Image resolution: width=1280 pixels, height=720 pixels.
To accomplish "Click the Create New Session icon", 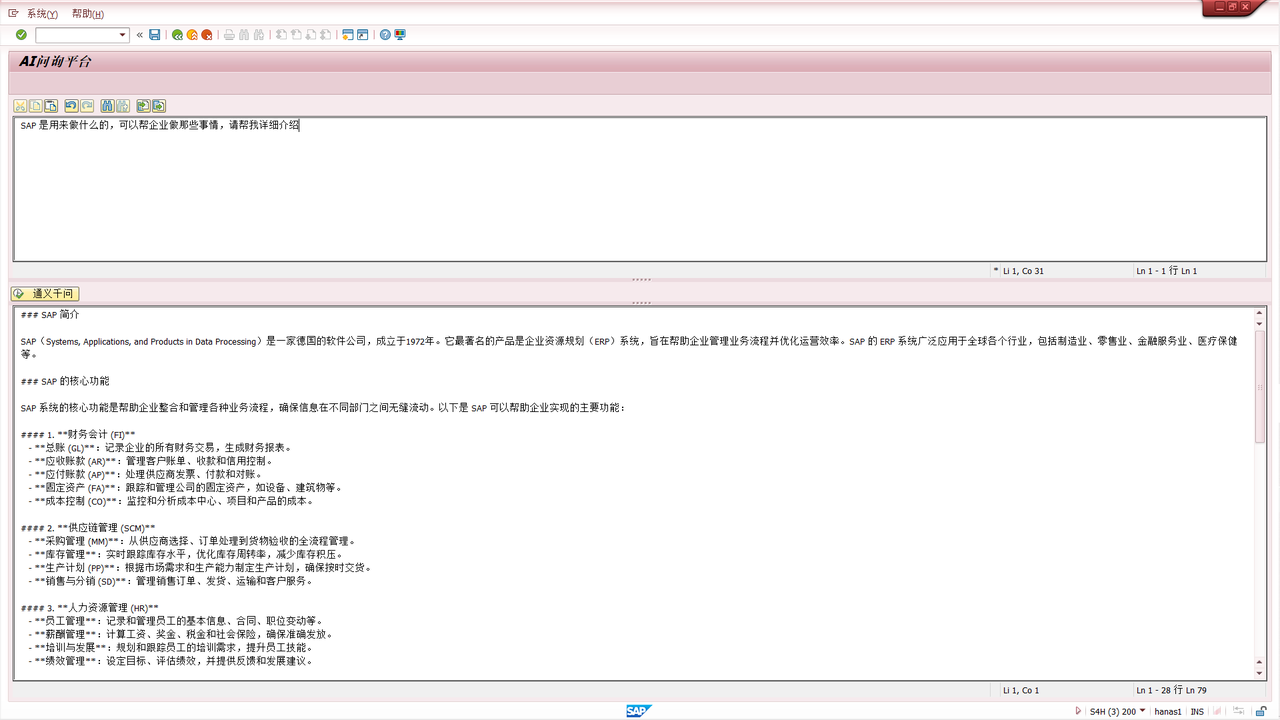I will click(348, 35).
